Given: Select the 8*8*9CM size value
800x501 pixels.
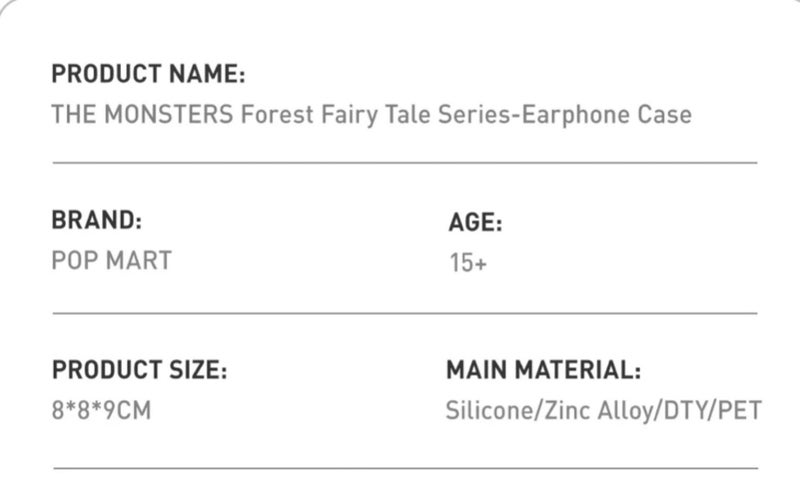Looking at the screenshot, I should [x=101, y=410].
